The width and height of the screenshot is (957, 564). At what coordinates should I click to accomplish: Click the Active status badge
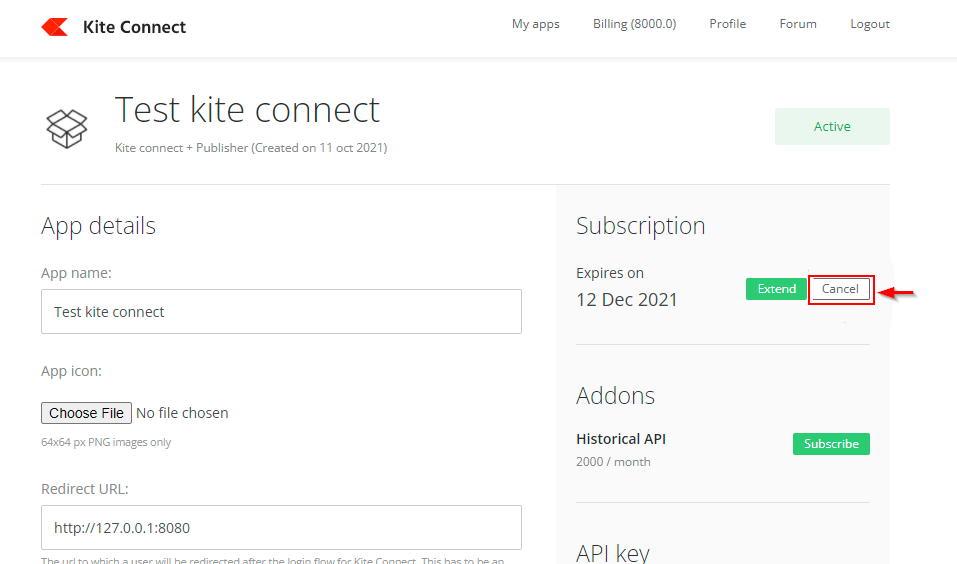coord(832,126)
